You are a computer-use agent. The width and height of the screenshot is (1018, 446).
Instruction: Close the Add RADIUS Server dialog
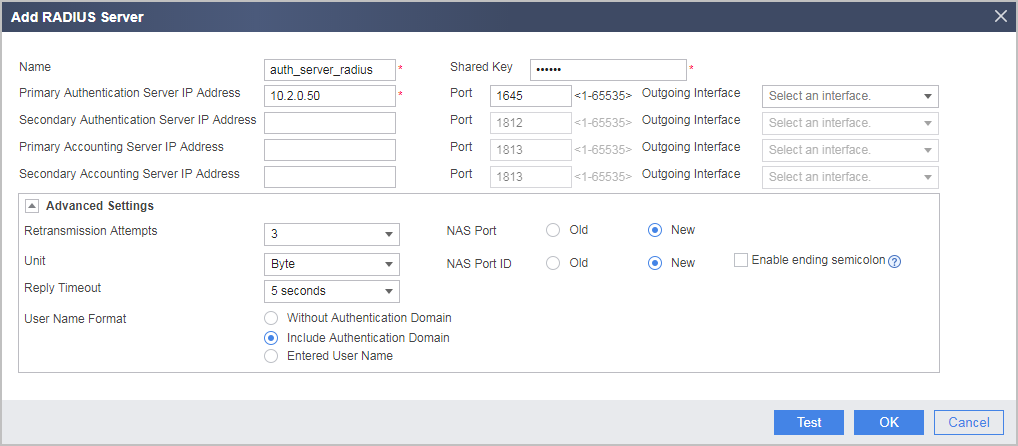pyautogui.click(x=1001, y=16)
